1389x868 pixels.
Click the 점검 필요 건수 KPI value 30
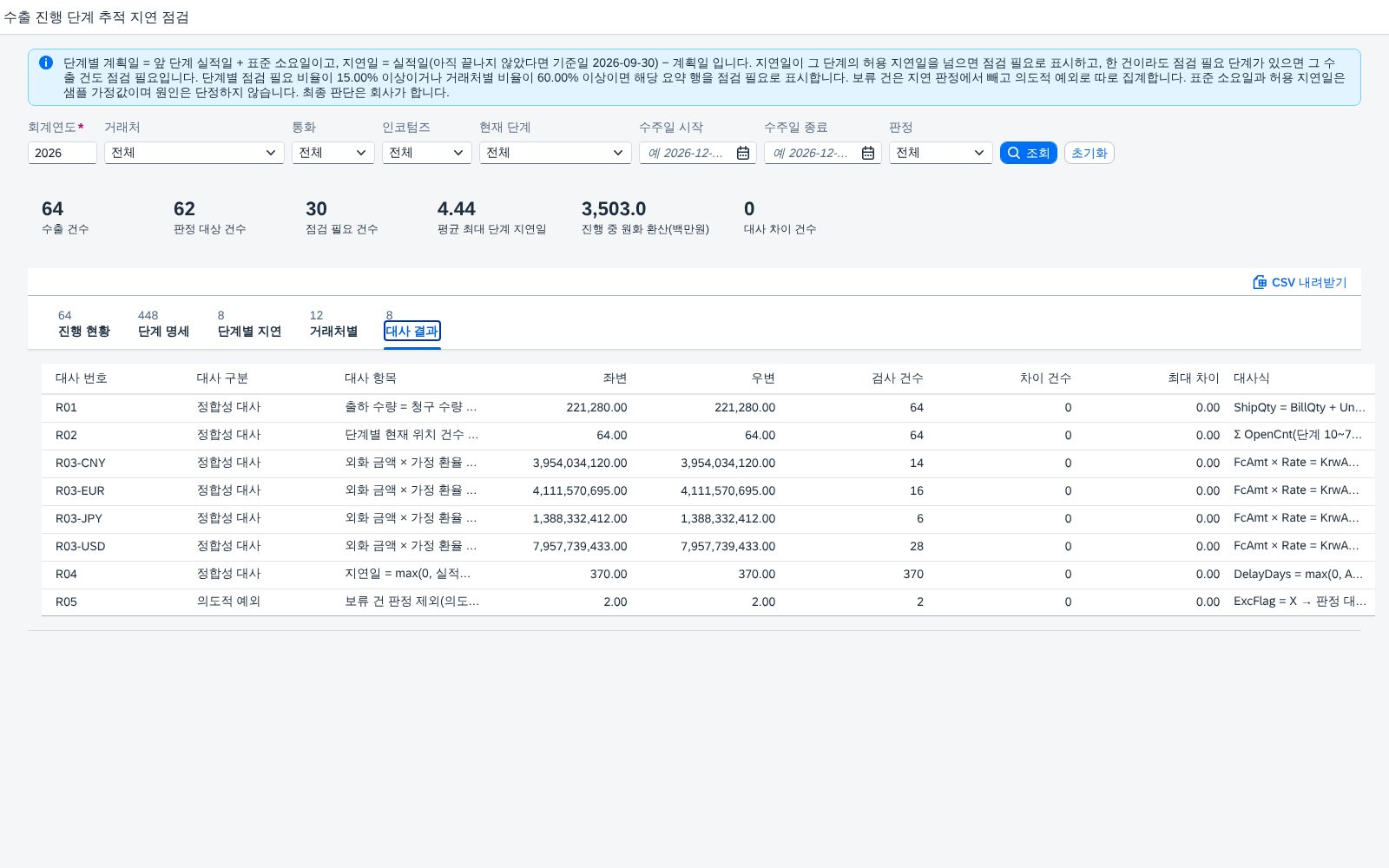316,209
